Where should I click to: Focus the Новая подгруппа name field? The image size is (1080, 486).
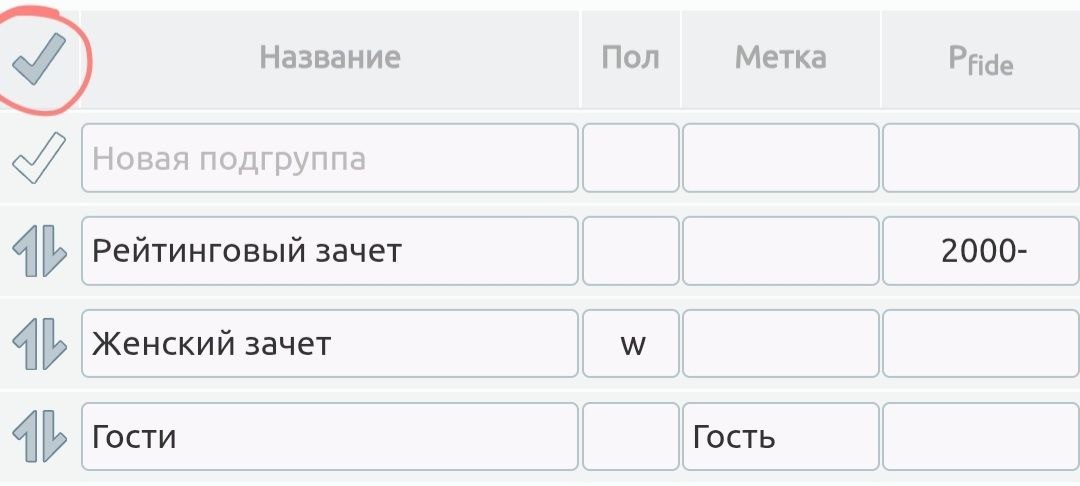tap(330, 158)
